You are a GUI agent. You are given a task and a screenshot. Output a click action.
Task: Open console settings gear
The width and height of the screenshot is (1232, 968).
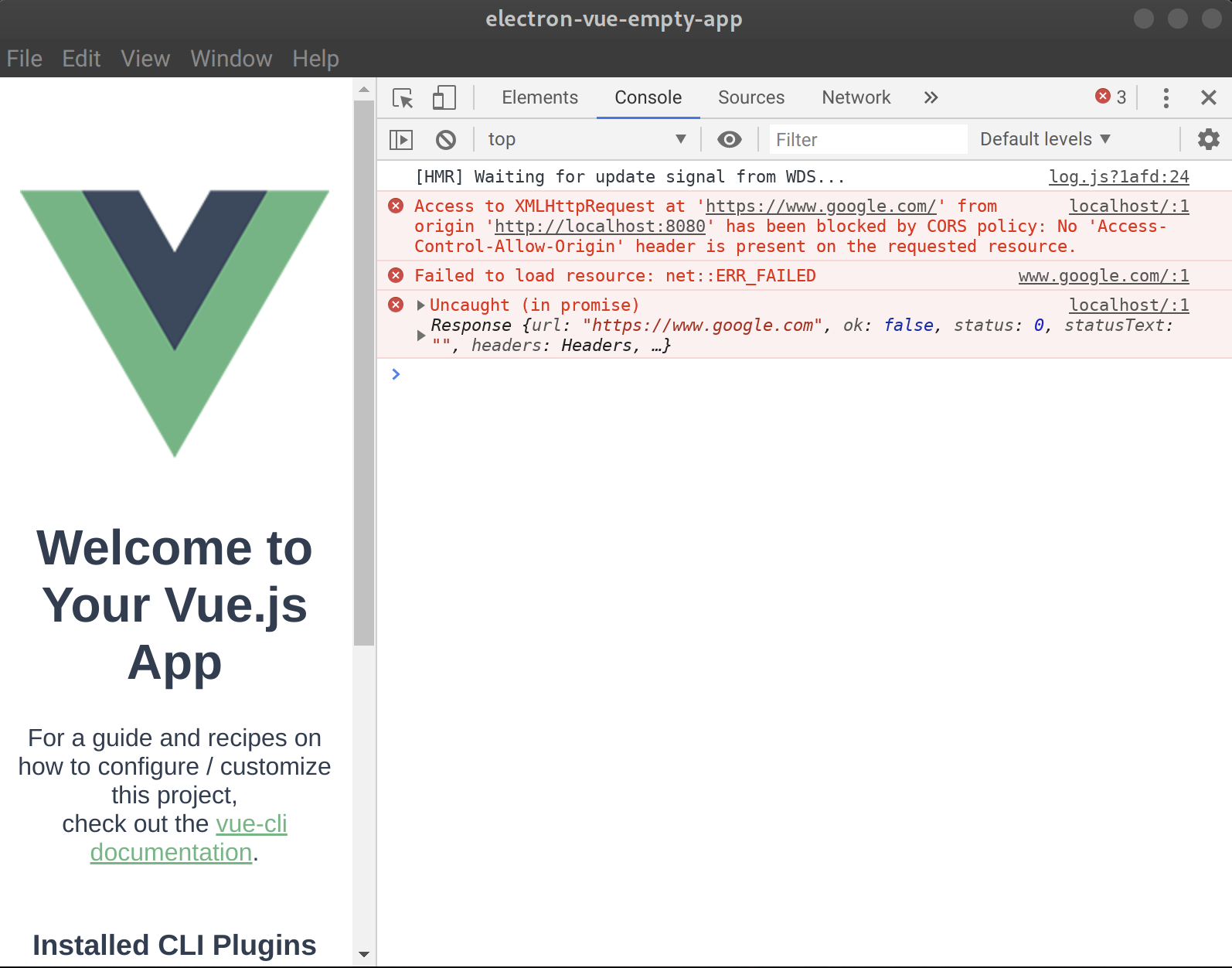[1208, 139]
